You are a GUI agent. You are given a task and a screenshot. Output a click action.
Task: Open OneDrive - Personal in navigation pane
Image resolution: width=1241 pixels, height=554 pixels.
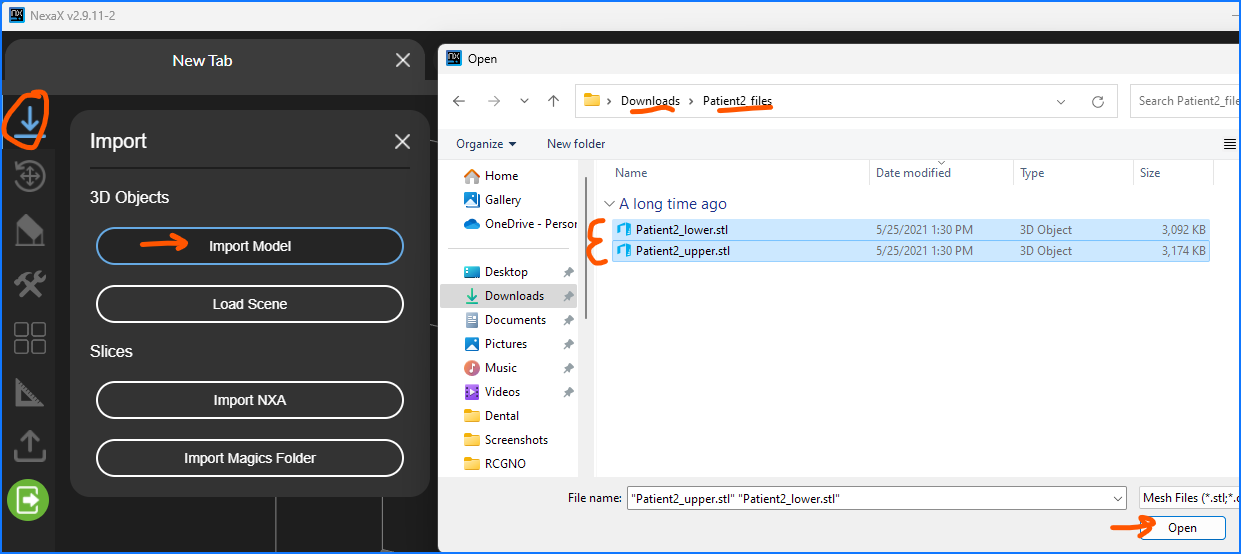coord(520,224)
